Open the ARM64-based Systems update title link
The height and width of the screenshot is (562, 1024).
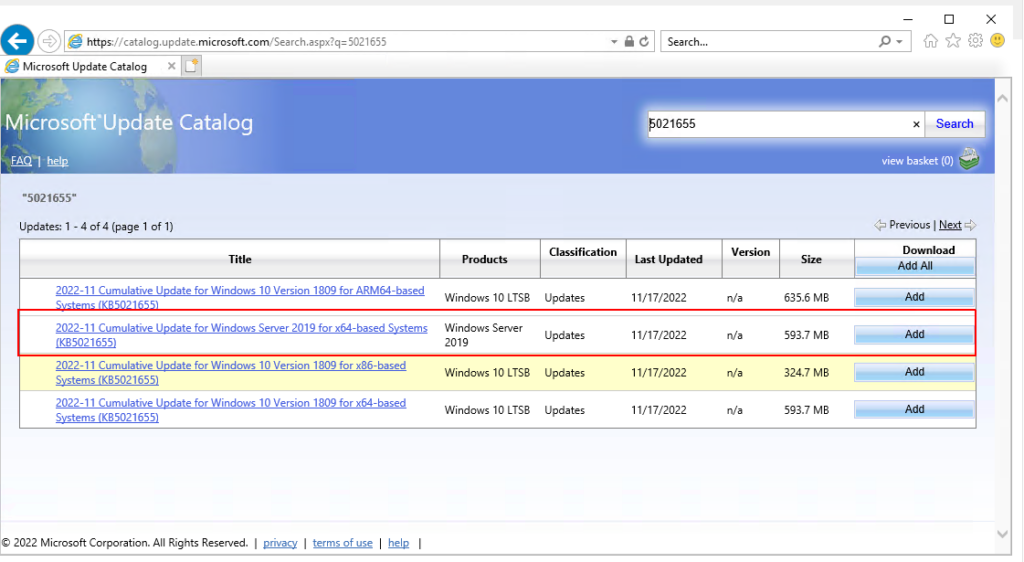click(240, 298)
